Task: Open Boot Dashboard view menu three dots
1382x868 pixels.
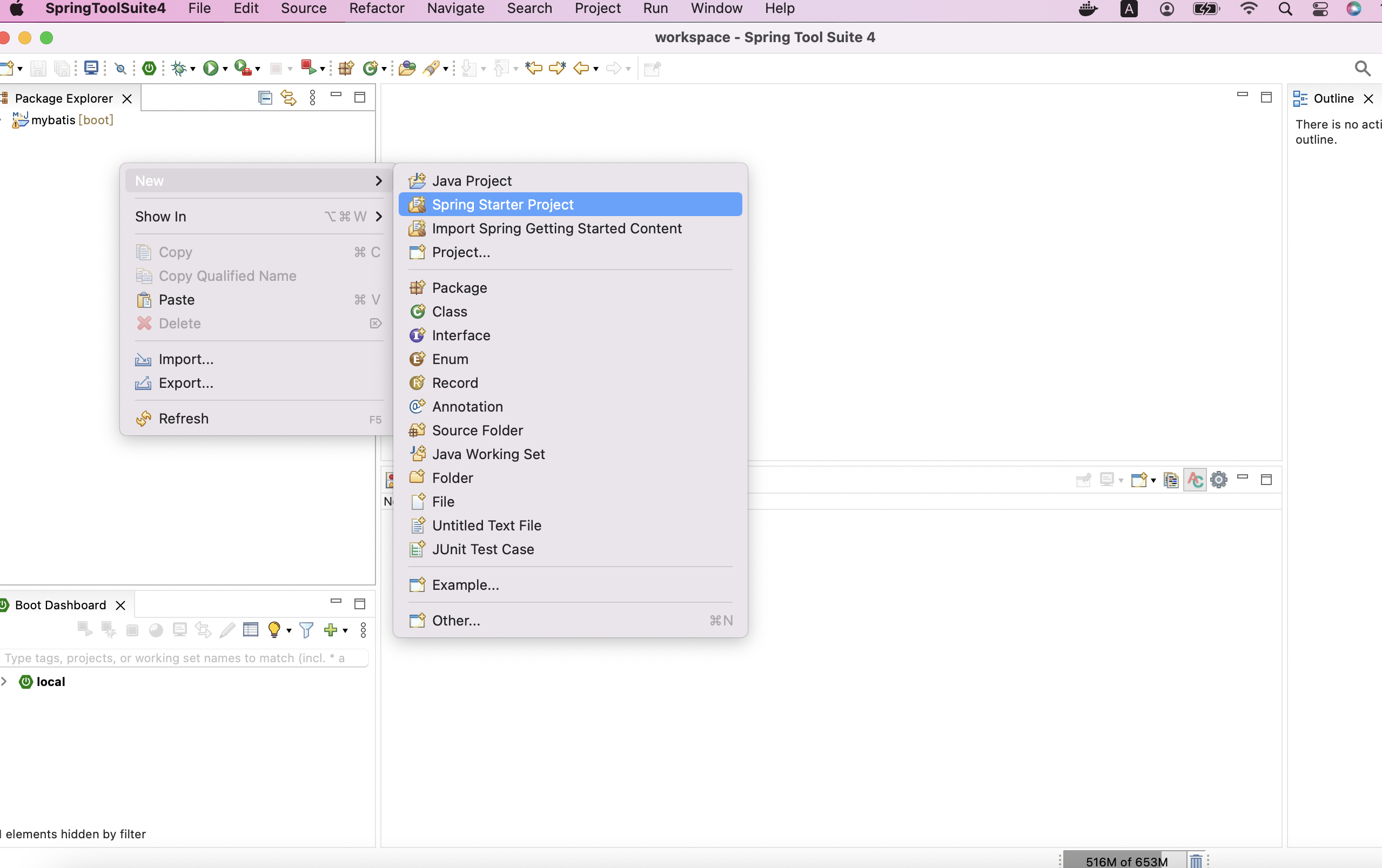Action: coord(363,630)
